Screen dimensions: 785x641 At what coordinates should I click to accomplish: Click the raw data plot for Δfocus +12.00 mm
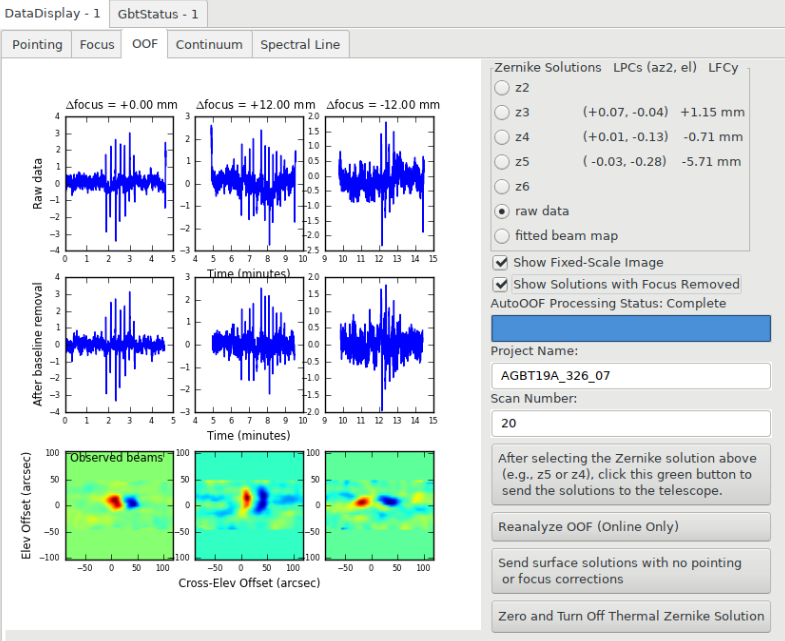249,184
